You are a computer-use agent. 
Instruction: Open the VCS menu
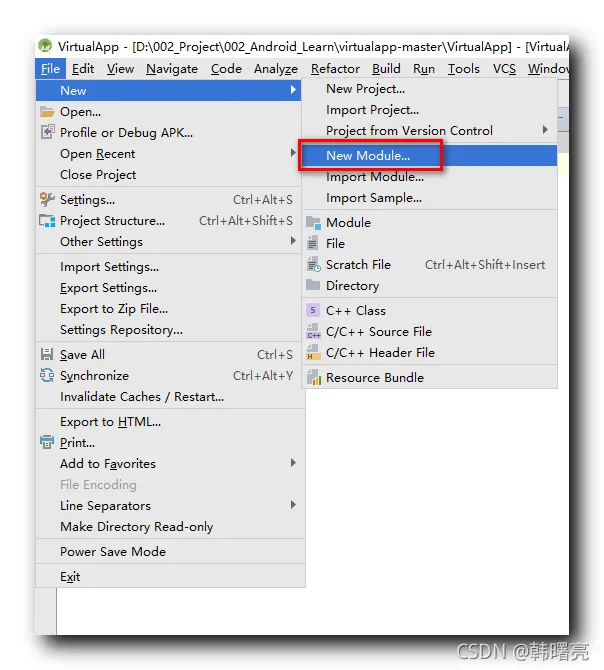pyautogui.click(x=504, y=69)
